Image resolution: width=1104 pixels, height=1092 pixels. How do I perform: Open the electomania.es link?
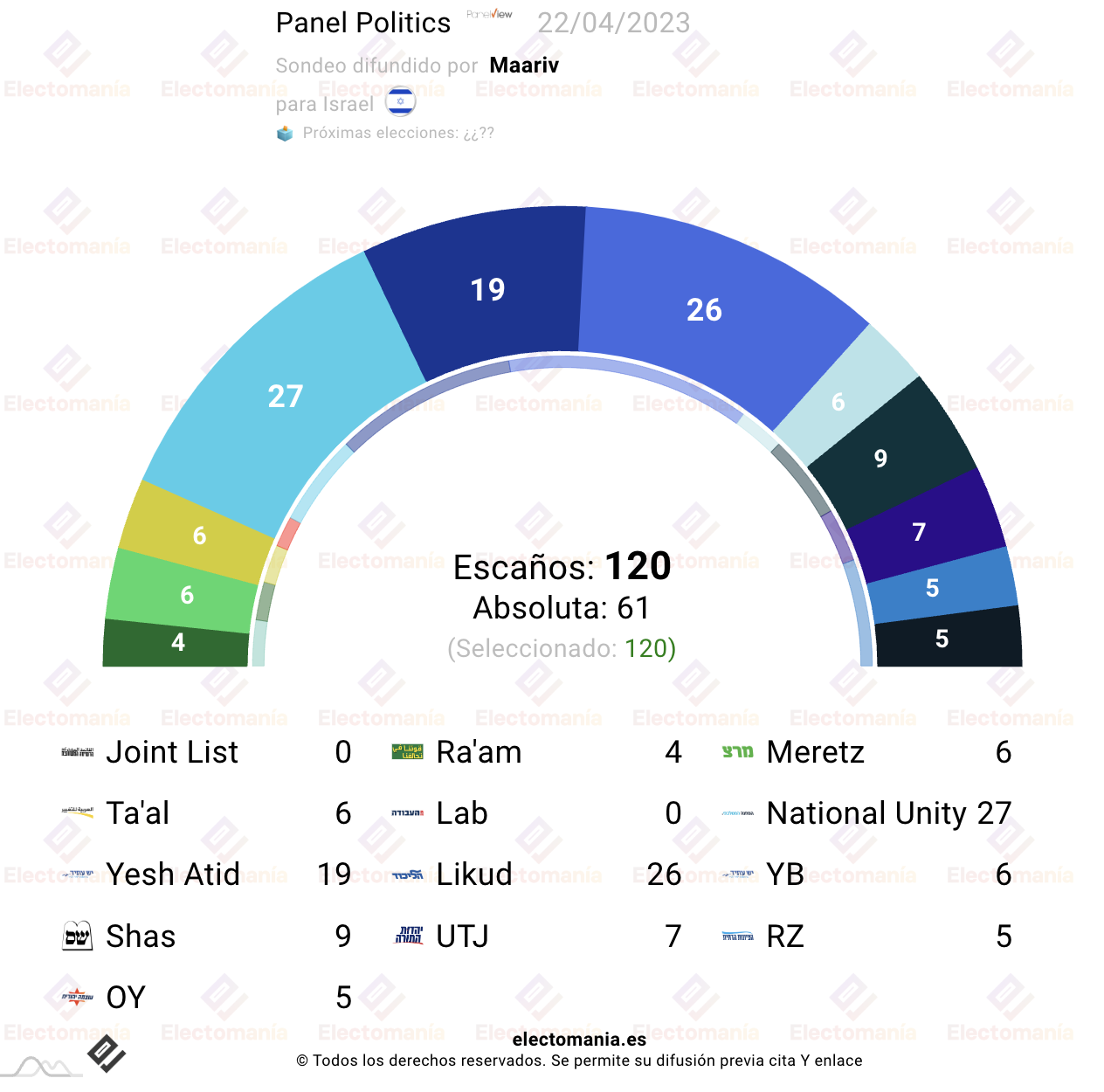click(x=579, y=1040)
